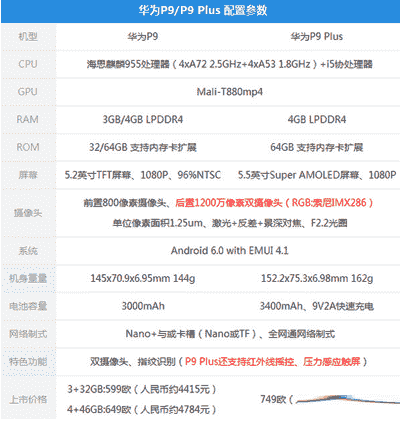Select the 特色功能 row label

(x=28, y=361)
